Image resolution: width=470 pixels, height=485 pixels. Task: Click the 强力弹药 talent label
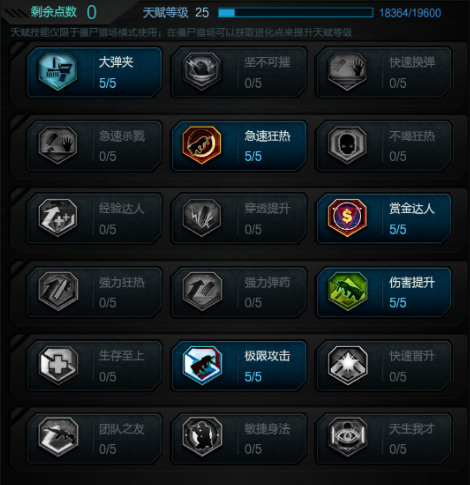point(267,282)
